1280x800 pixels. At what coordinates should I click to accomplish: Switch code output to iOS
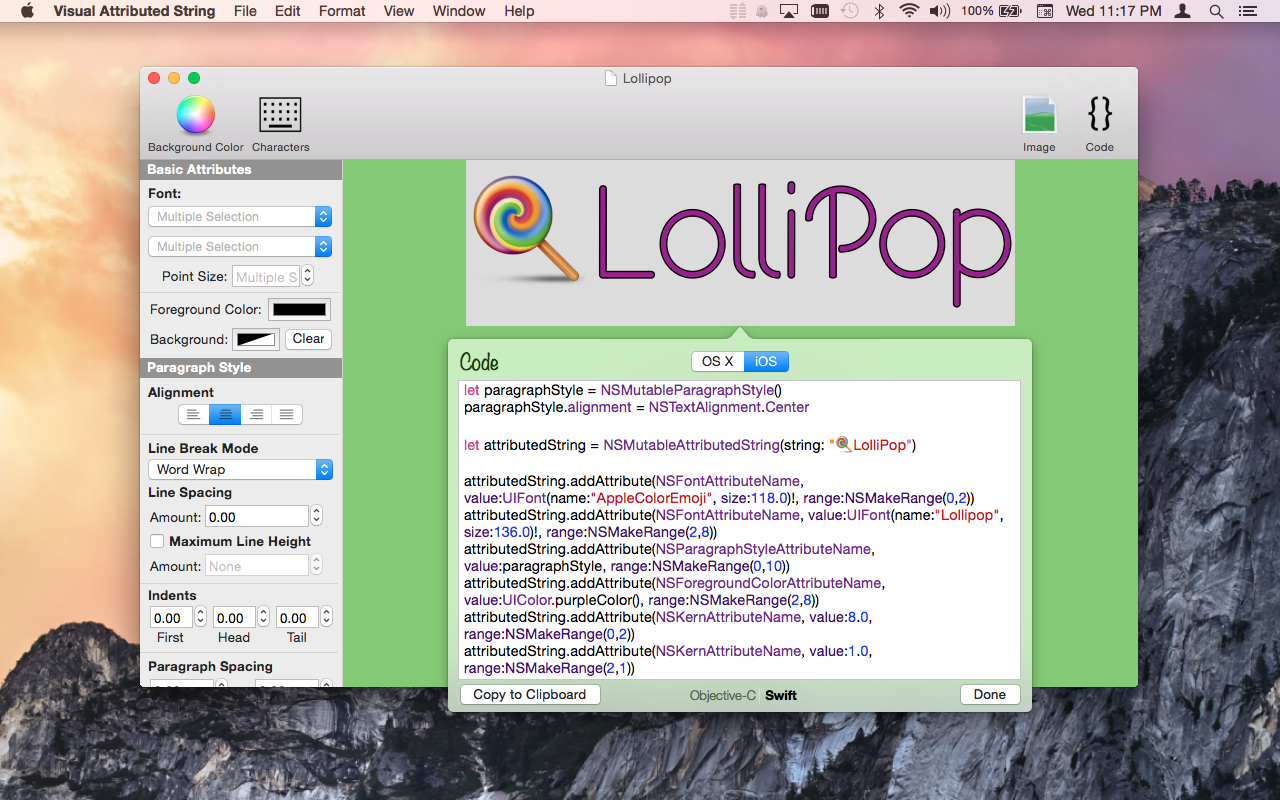coord(766,361)
